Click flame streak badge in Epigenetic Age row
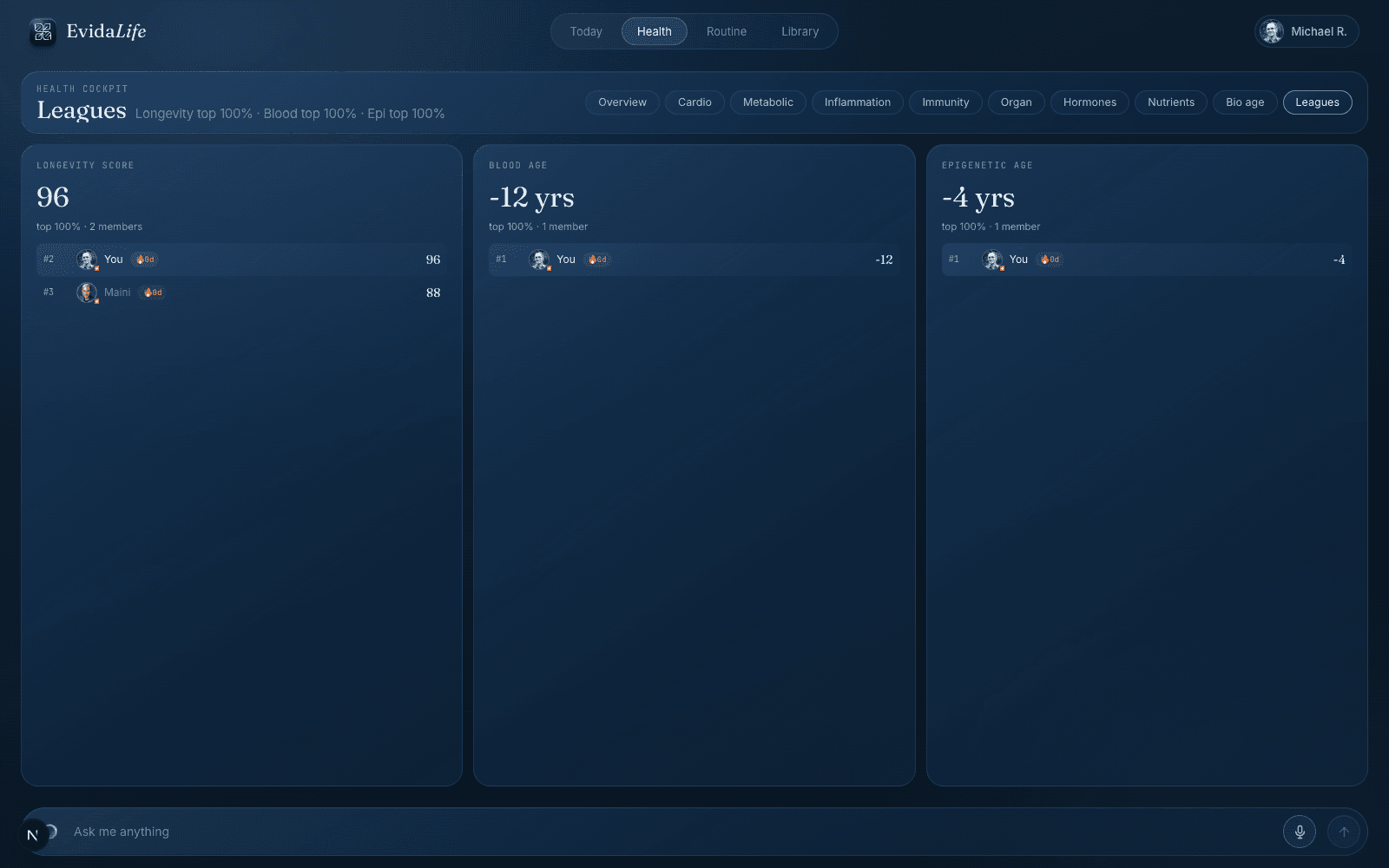 pyautogui.click(x=1050, y=260)
